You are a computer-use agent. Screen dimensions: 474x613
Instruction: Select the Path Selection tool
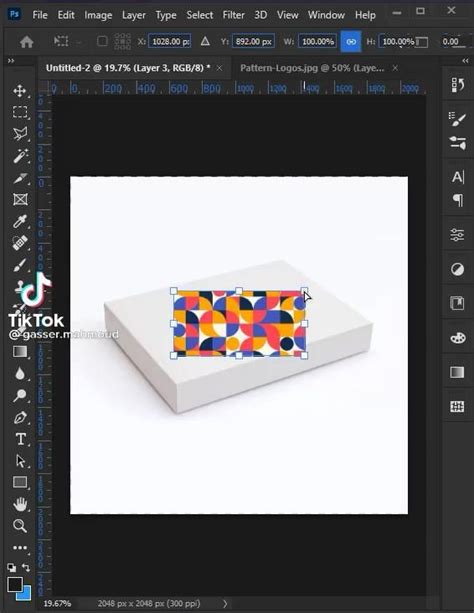[x=20, y=461]
